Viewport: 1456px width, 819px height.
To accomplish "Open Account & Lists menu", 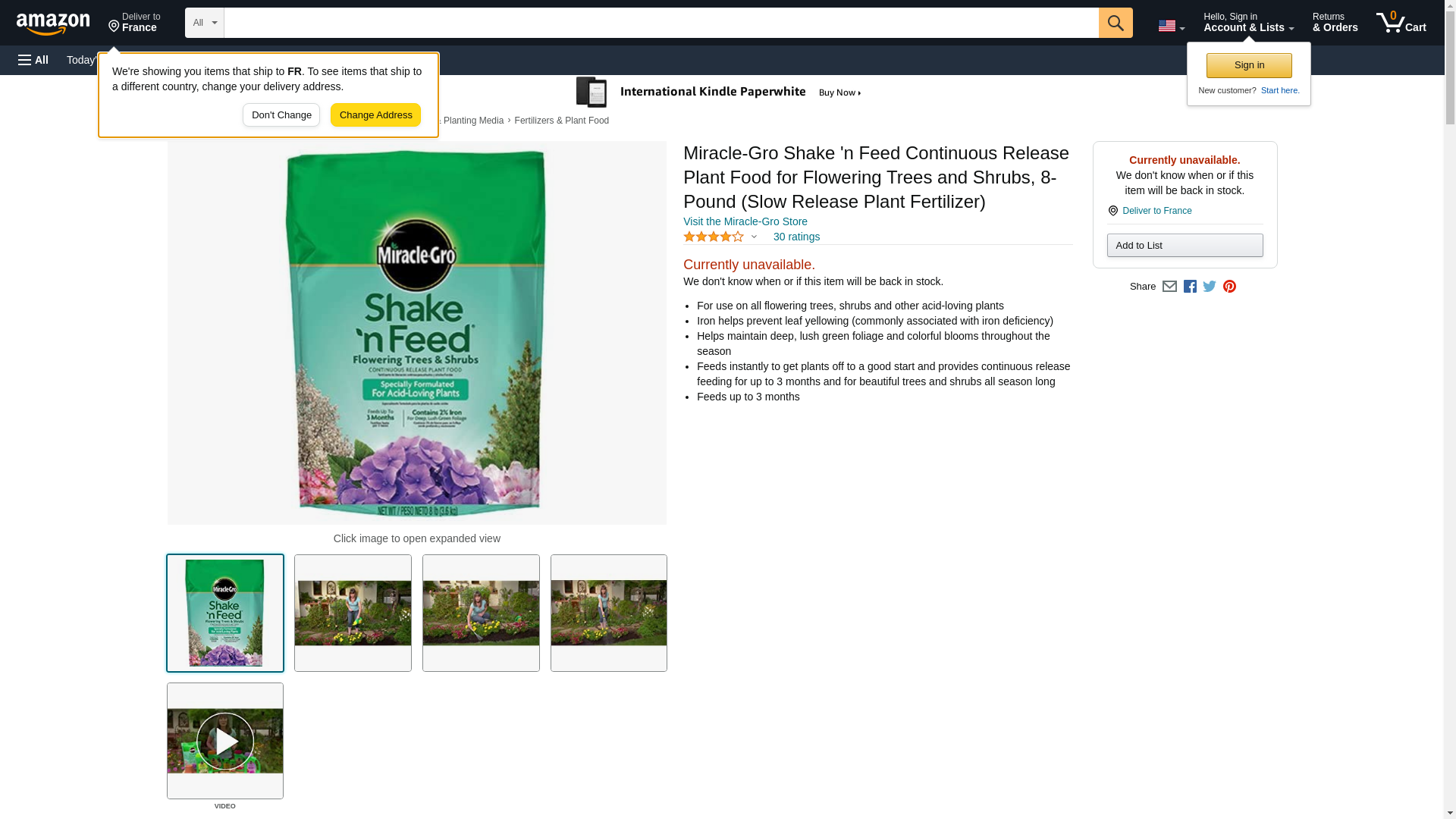I will (1248, 23).
